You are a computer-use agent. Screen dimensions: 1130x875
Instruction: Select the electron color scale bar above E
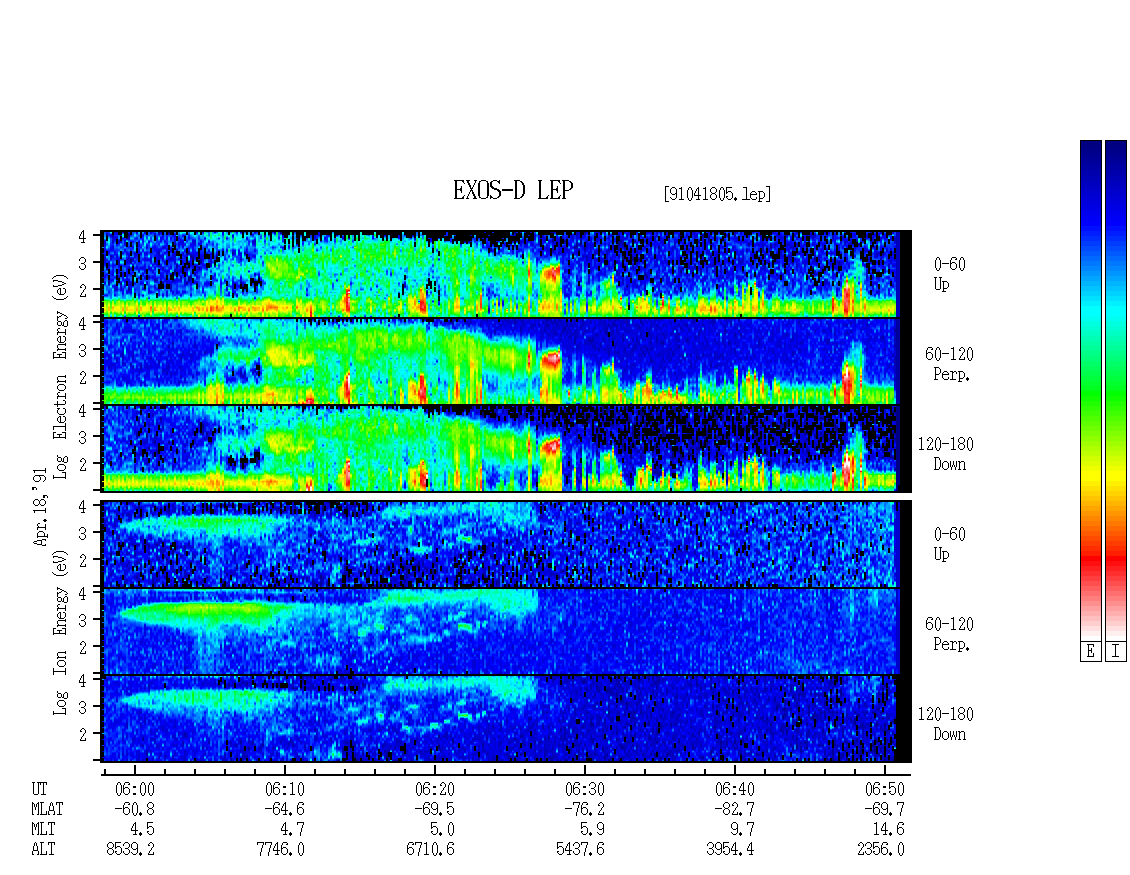[1090, 389]
